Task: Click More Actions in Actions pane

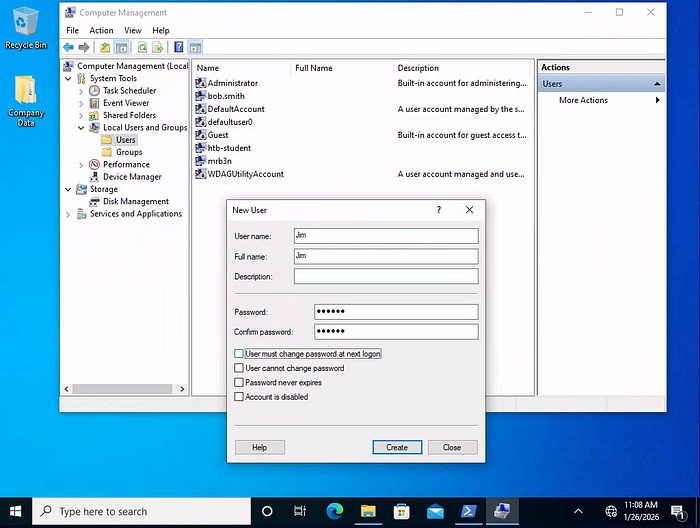Action: pyautogui.click(x=583, y=100)
